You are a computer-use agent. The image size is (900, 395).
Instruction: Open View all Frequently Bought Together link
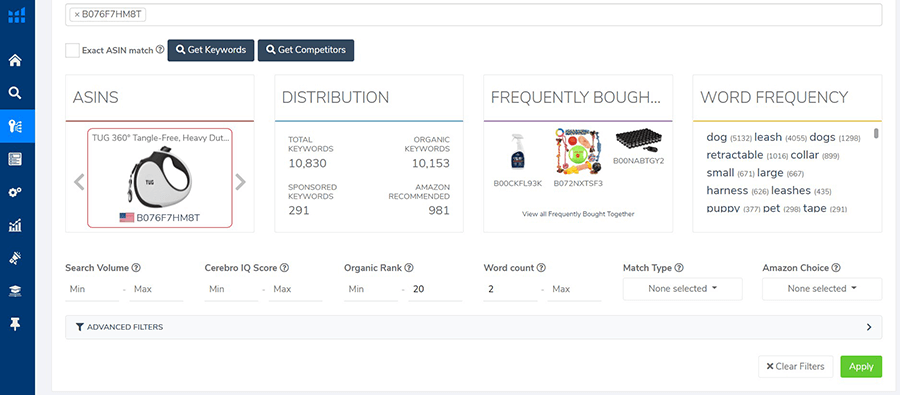tap(578, 214)
